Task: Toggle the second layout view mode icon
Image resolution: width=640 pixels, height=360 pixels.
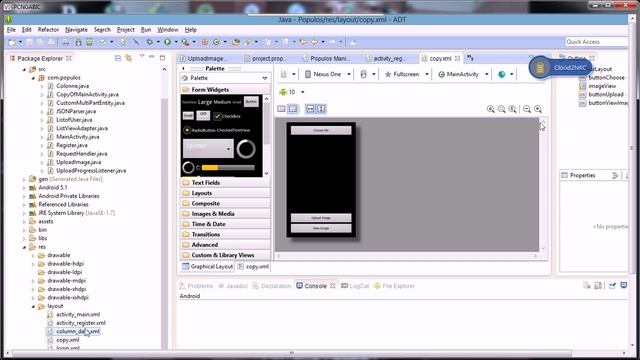Action: 293,109
